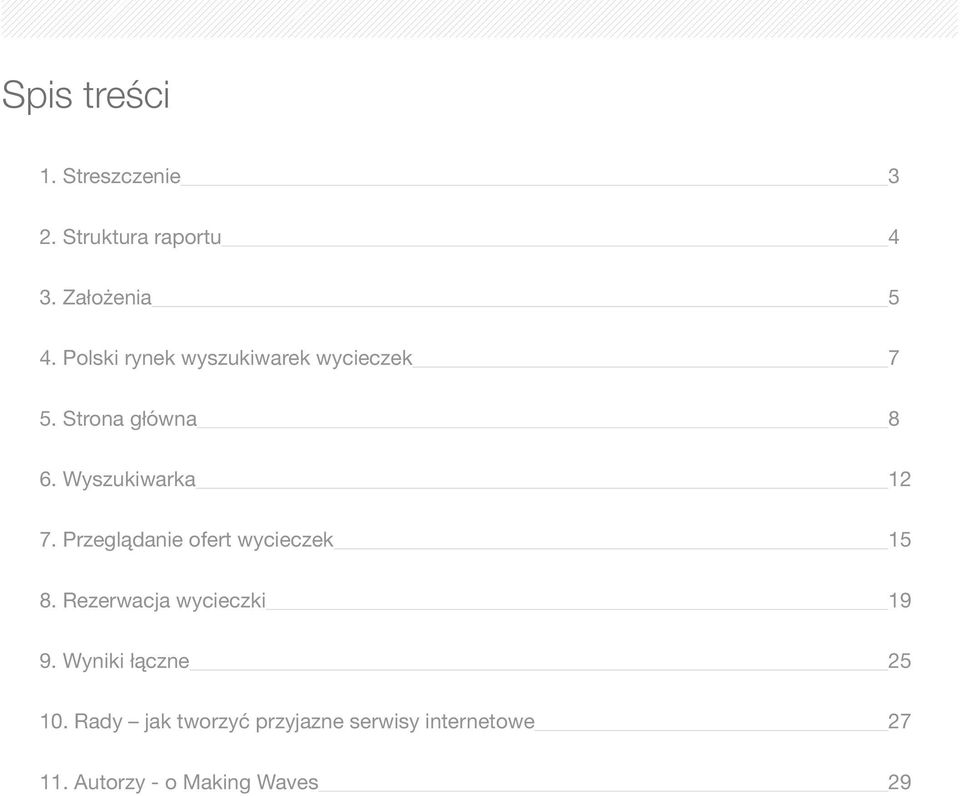This screenshot has height=796, width=960.
Task: Go to the Założenia chapter
Action: pyautogui.click(x=96, y=298)
